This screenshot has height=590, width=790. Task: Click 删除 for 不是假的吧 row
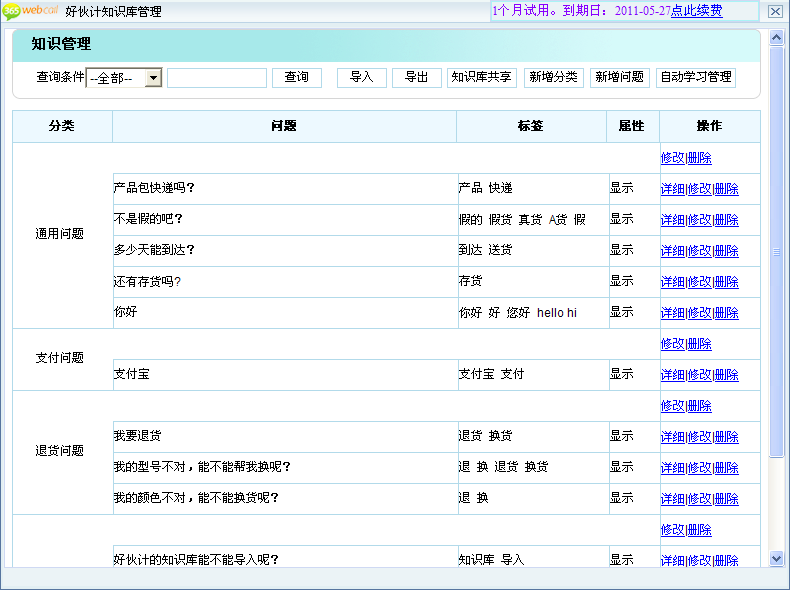pos(727,220)
